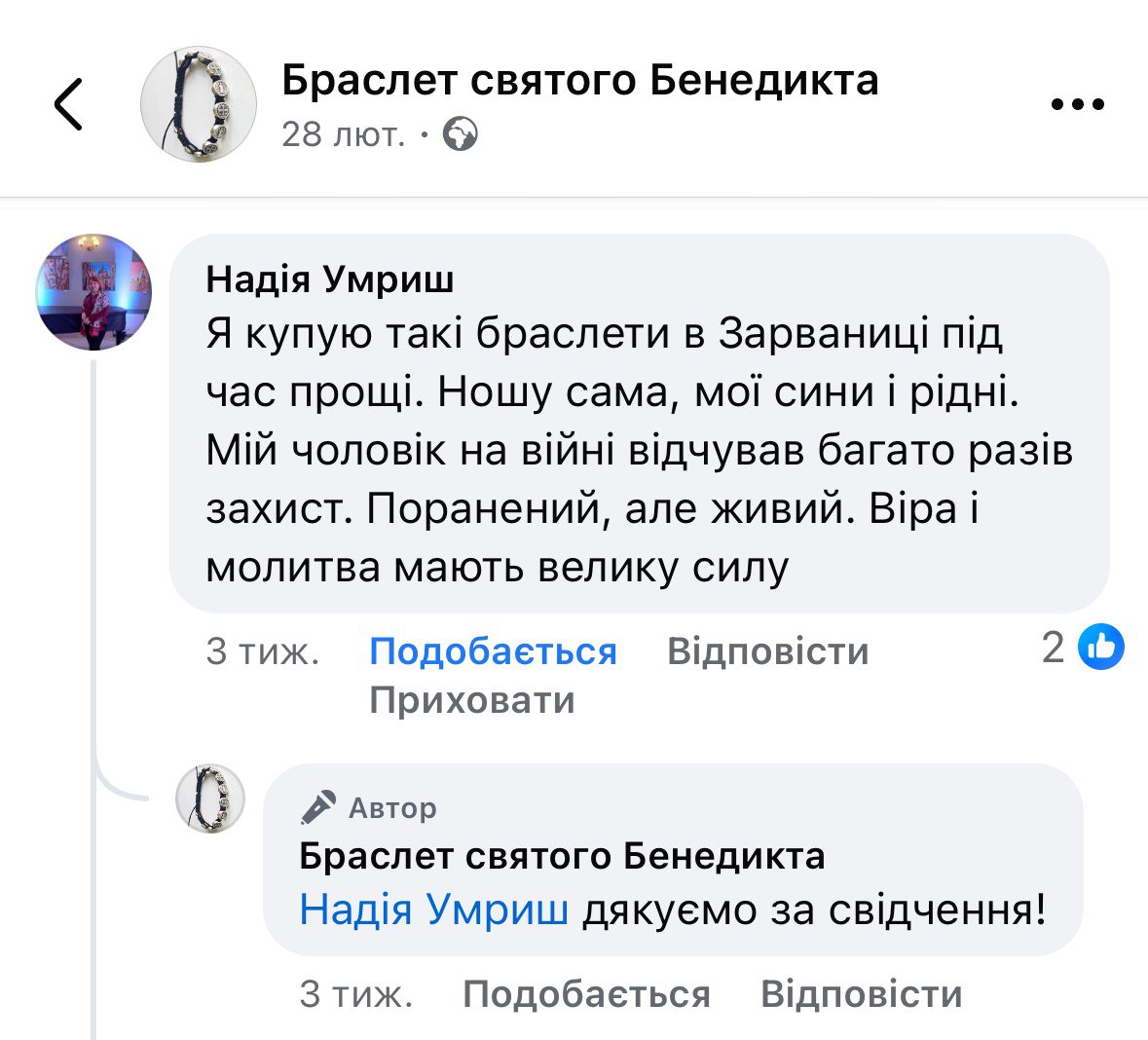
Task: View reaction count of 2
Action: 1054,648
